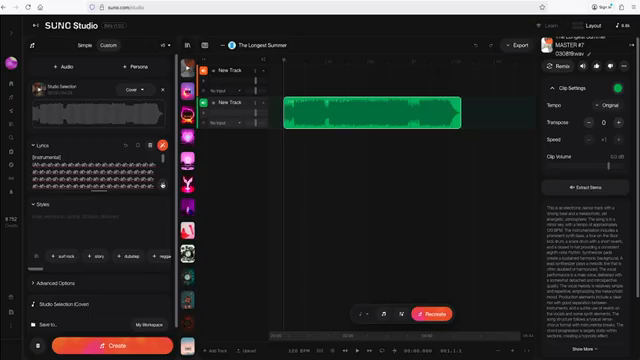Toggle mute on the orange New Track

(x=203, y=71)
